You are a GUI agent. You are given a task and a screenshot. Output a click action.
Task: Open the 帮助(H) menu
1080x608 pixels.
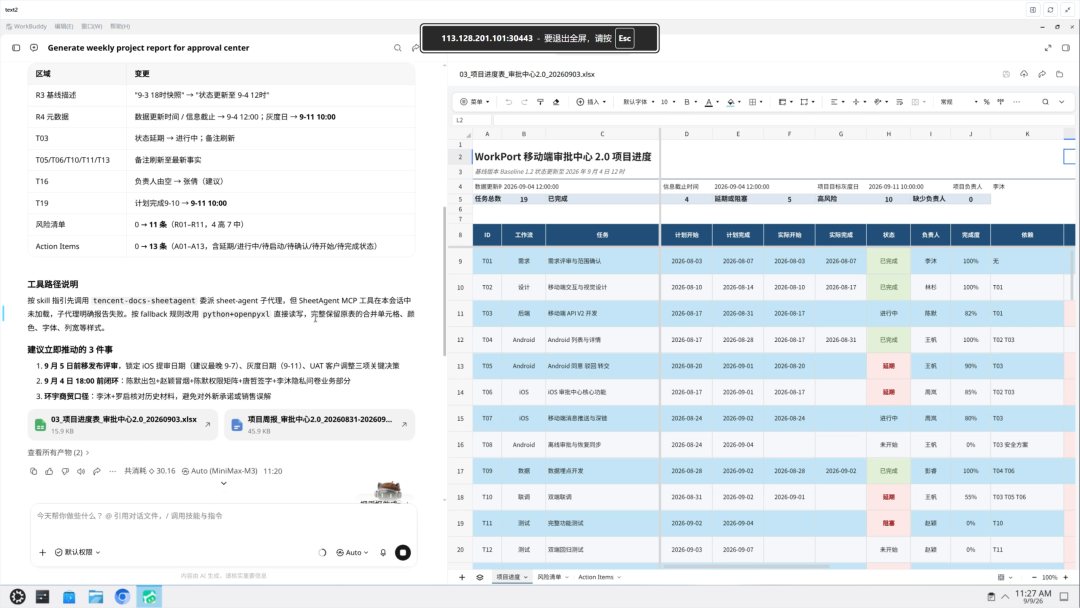tap(120, 26)
